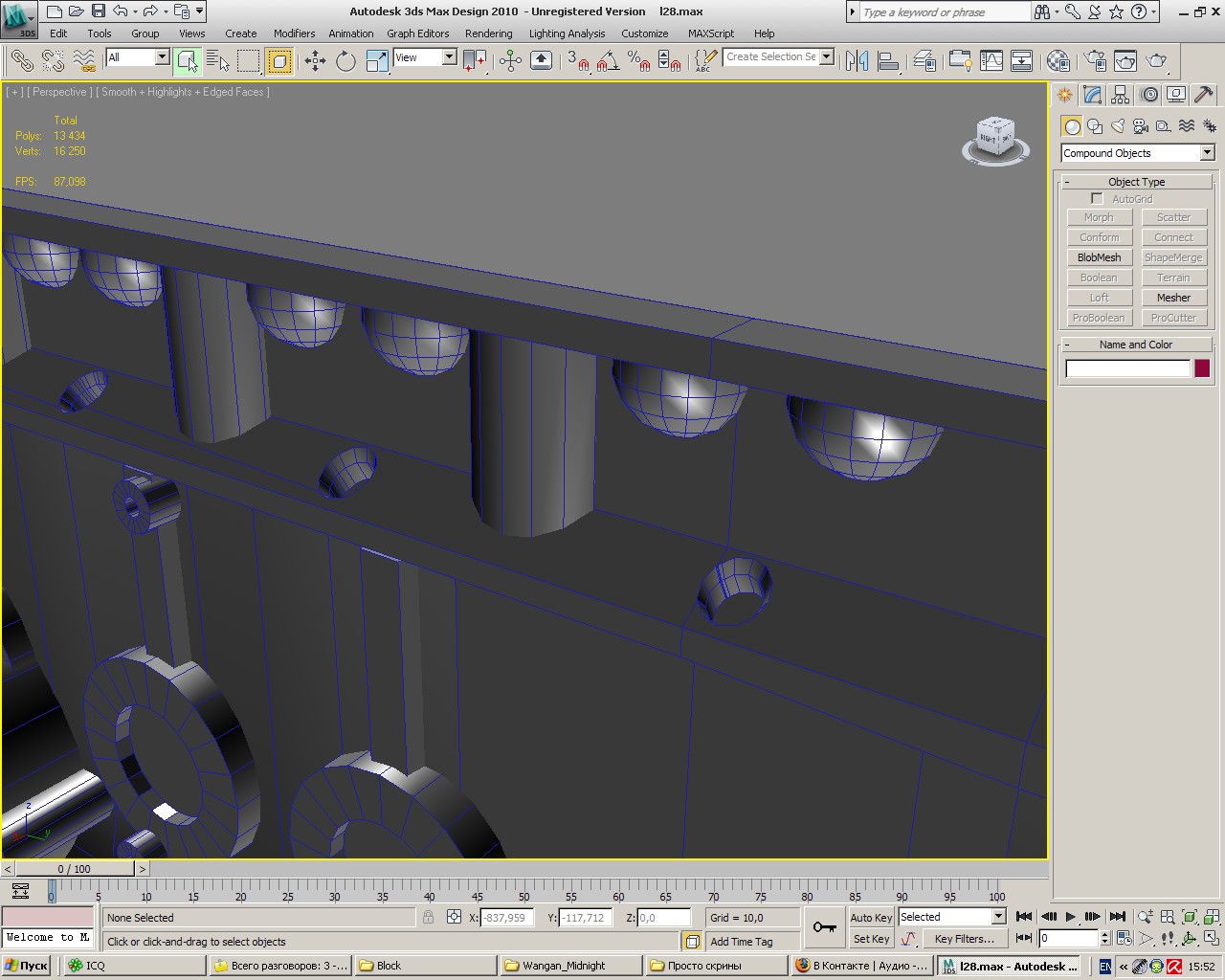The width and height of the screenshot is (1225, 980).
Task: Click the object name input field
Action: (x=1127, y=368)
